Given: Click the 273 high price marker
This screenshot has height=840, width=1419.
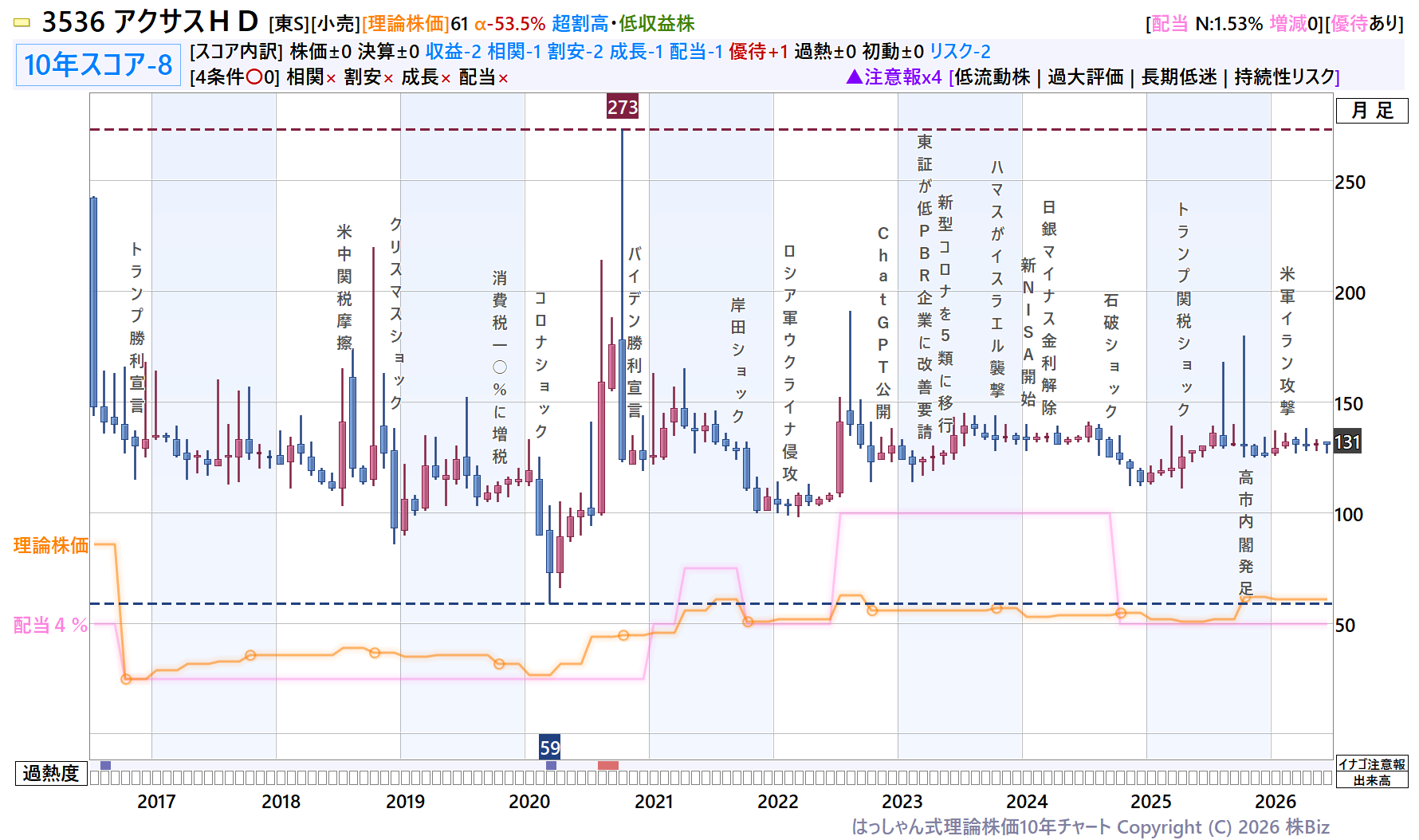Looking at the screenshot, I should click(623, 107).
